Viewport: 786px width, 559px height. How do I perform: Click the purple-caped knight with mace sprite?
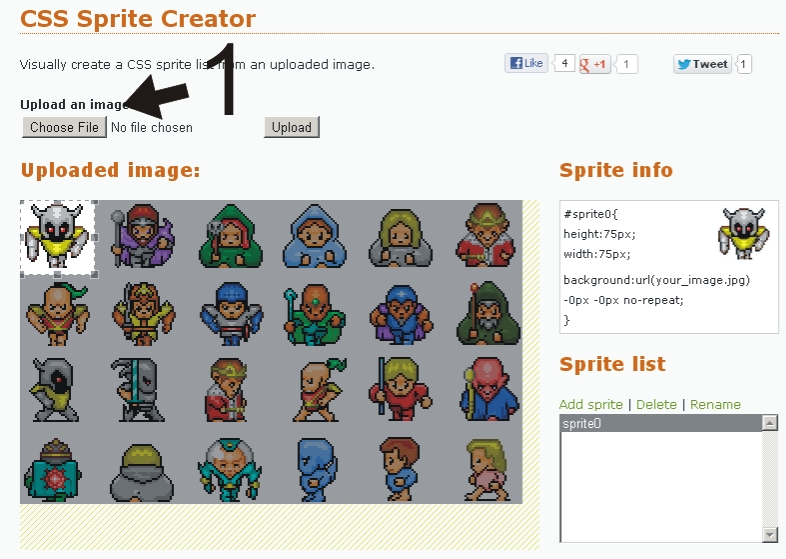[x=142, y=235]
